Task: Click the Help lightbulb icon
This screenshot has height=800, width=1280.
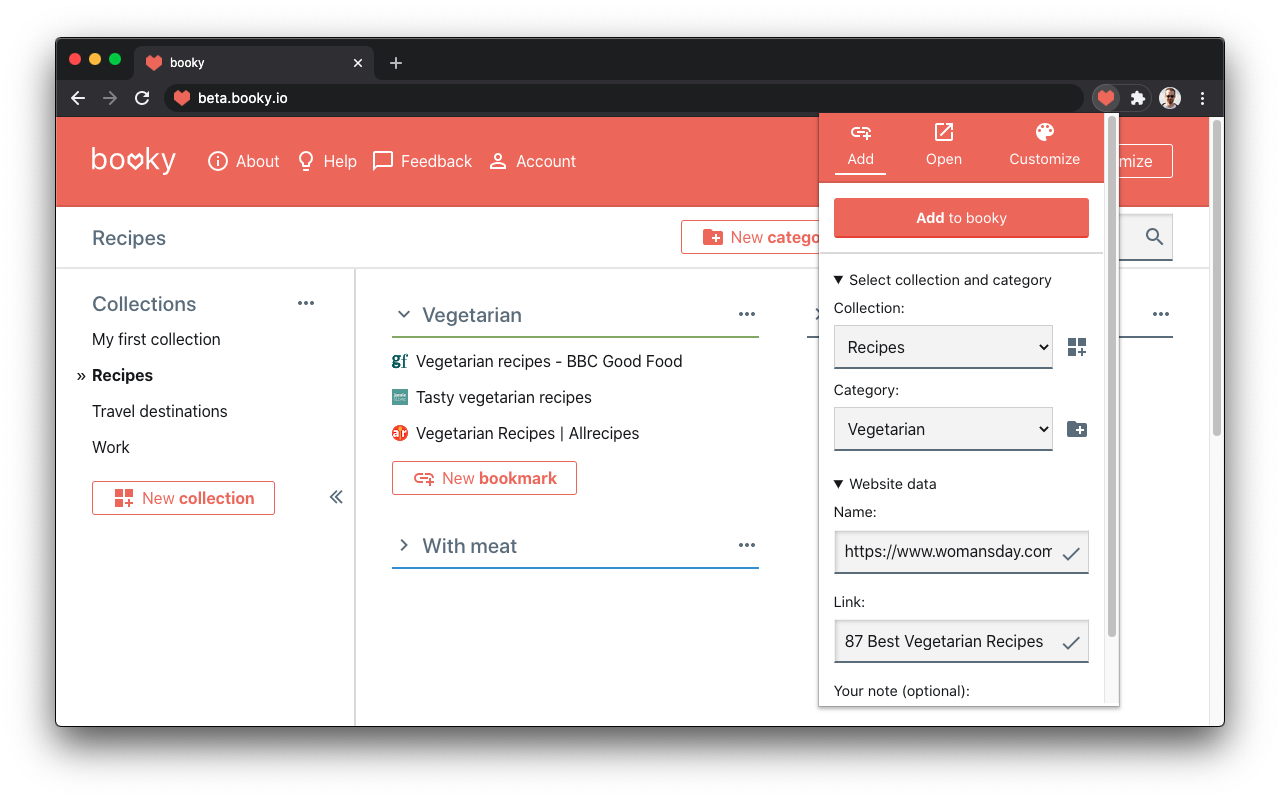Action: coord(305,161)
